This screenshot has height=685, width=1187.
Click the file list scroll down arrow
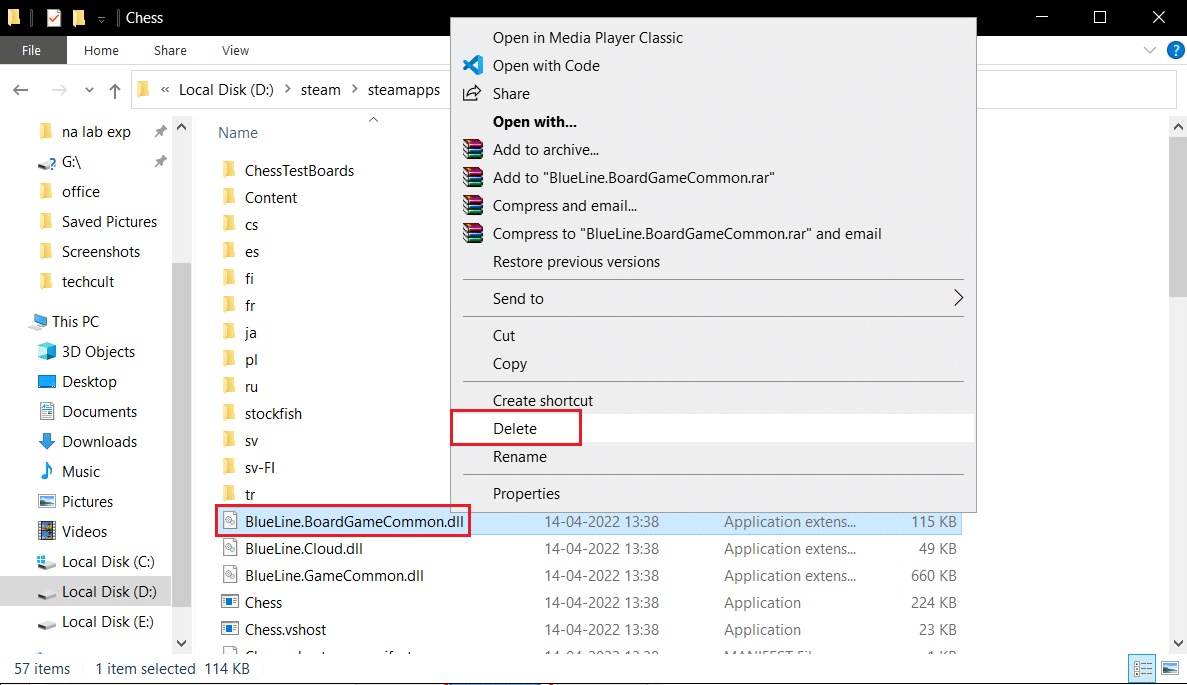pos(1178,643)
